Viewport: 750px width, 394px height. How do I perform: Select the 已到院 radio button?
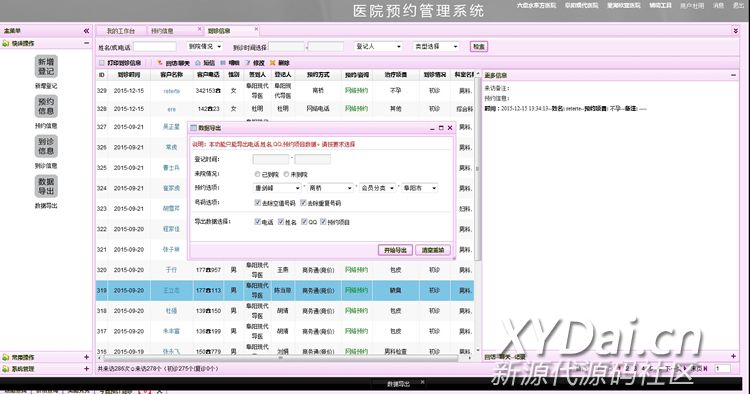pos(257,175)
